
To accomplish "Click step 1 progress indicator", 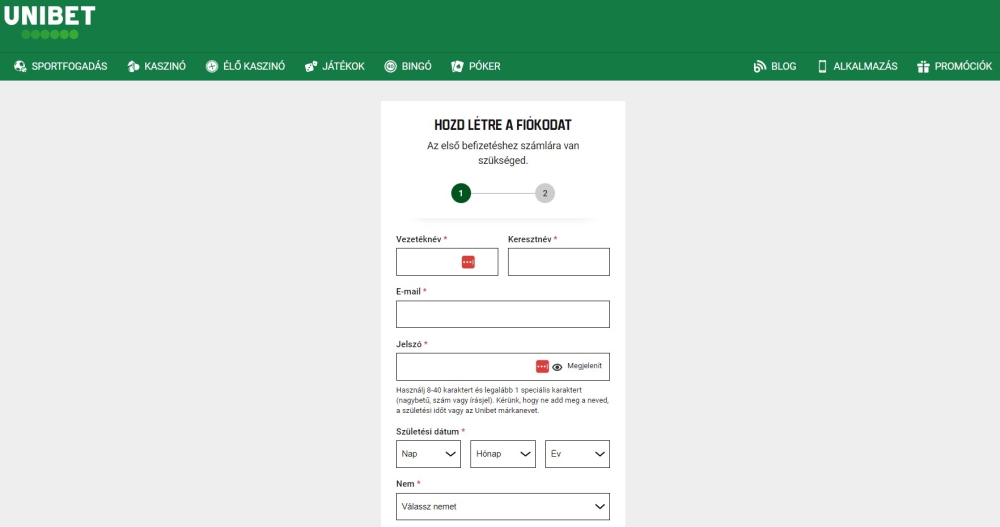I will point(461,193).
